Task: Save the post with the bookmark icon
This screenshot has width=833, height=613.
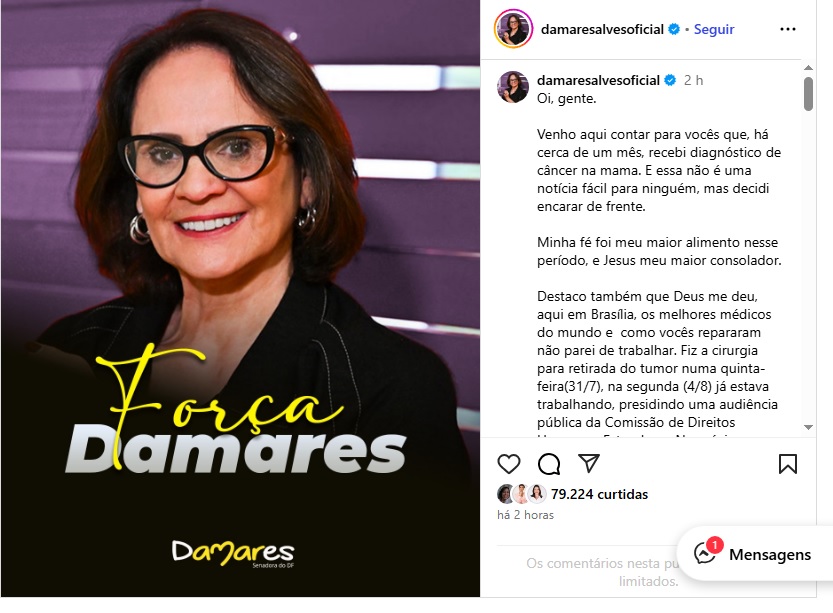Action: click(x=787, y=464)
